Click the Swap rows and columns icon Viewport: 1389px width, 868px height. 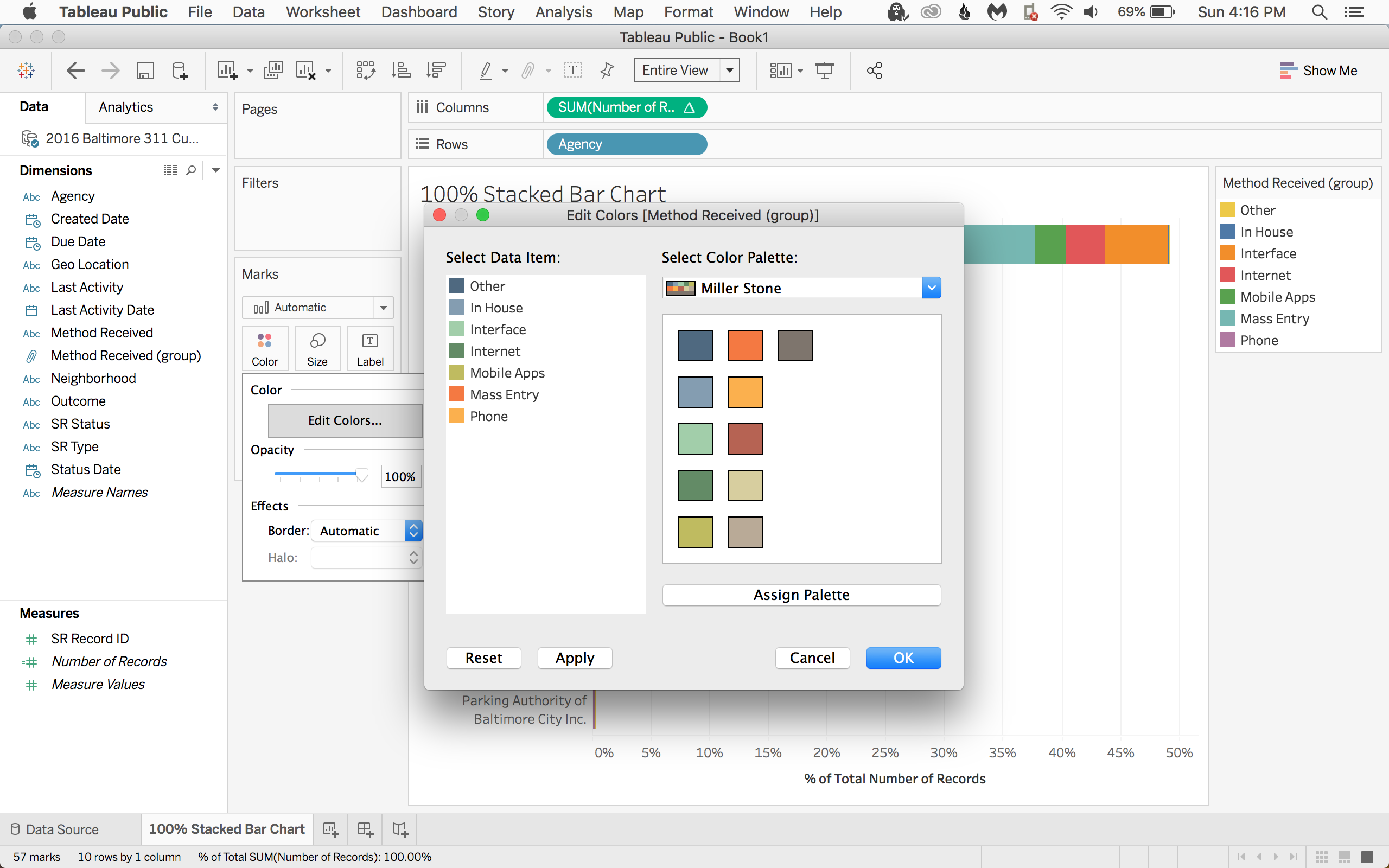tap(366, 71)
